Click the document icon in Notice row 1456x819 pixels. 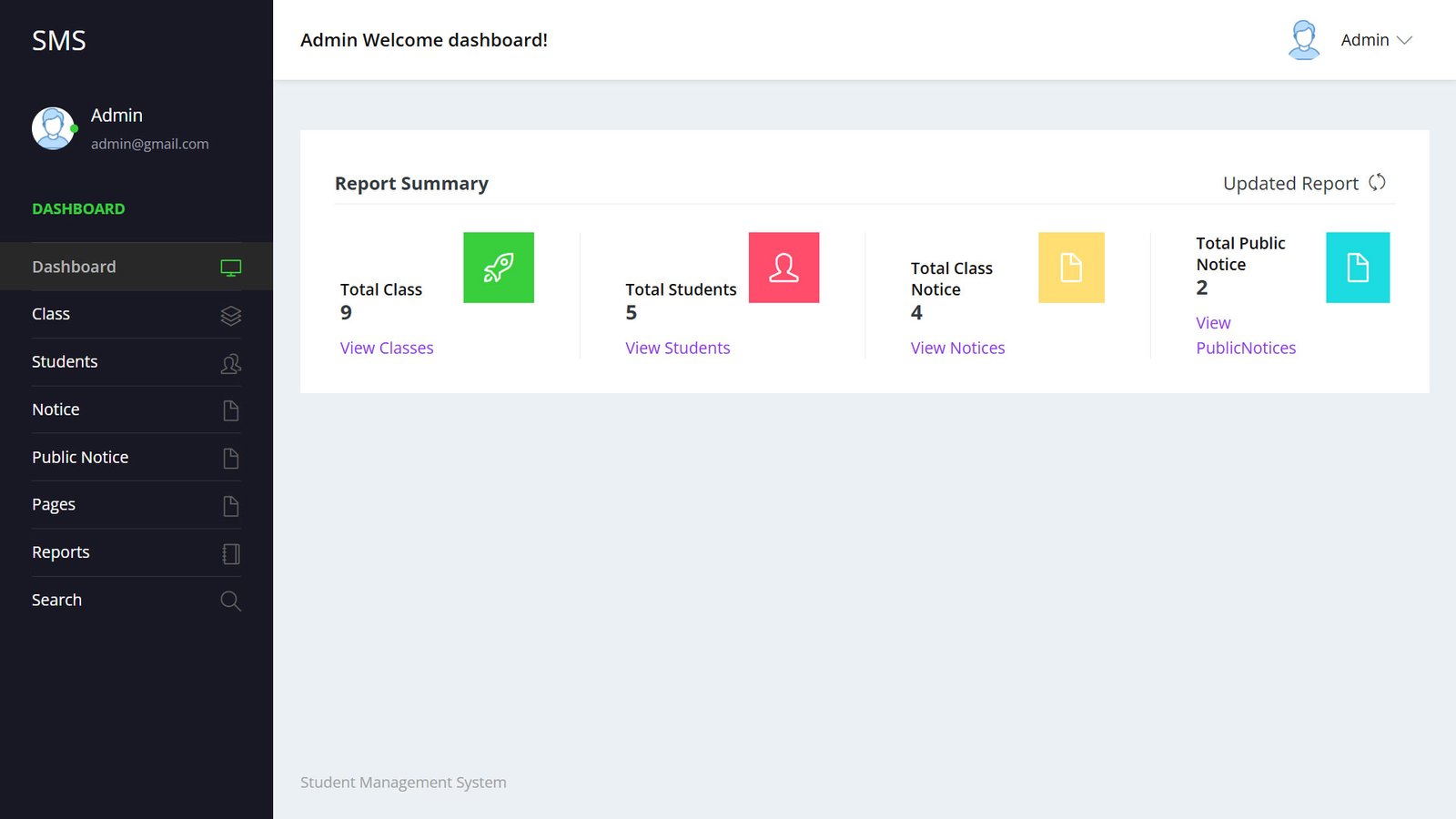pos(231,410)
